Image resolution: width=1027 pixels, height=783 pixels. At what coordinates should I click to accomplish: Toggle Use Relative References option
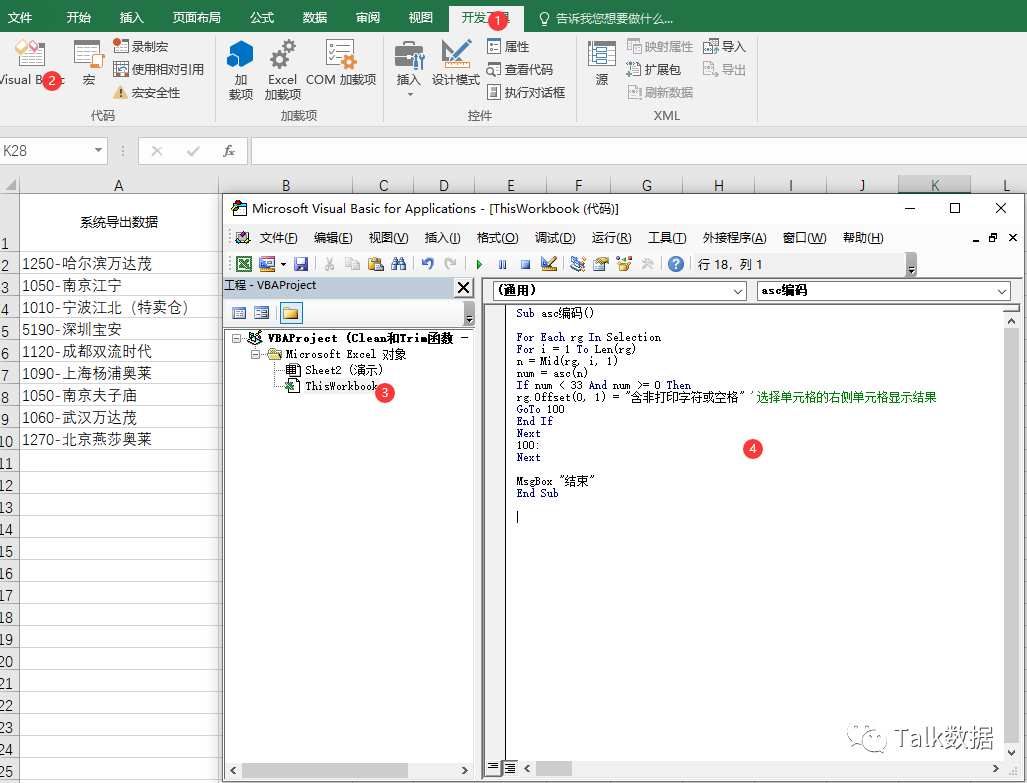point(159,69)
